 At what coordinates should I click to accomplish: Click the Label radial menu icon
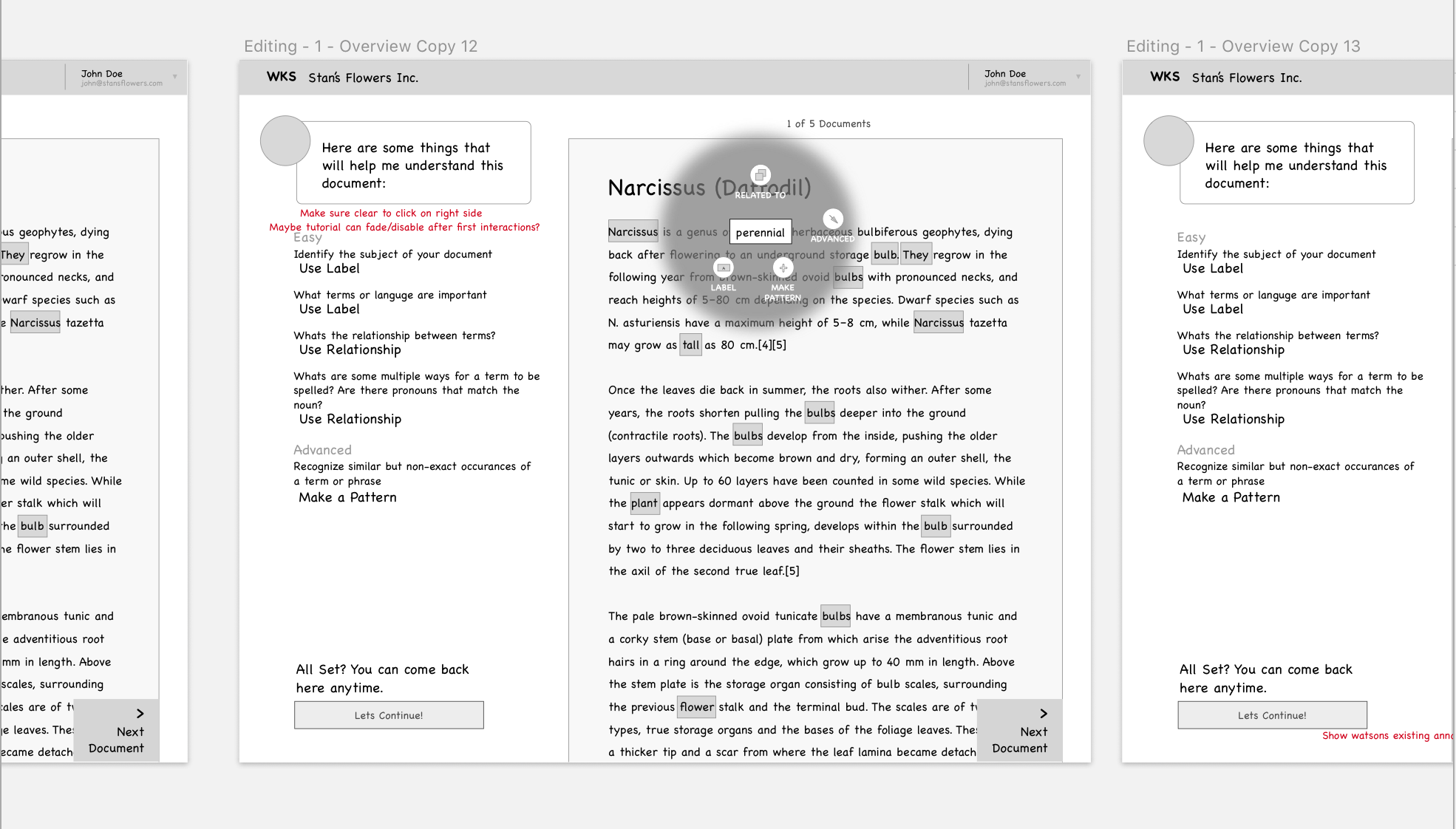[x=724, y=267]
